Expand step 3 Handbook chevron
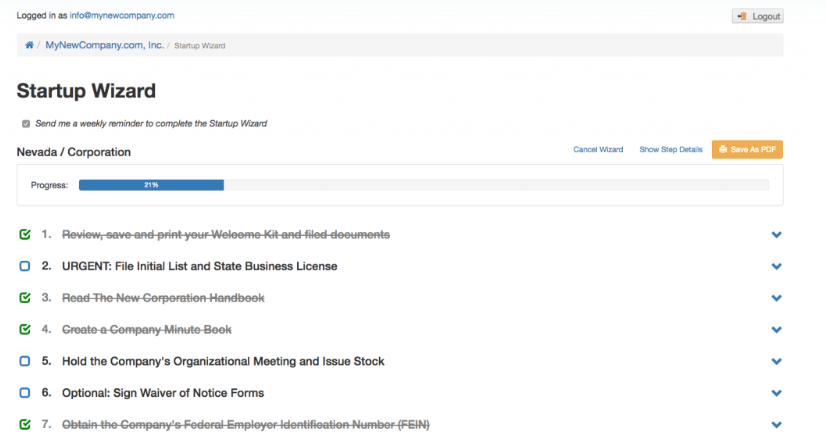Screen dimensions: 826x444 click(776, 298)
